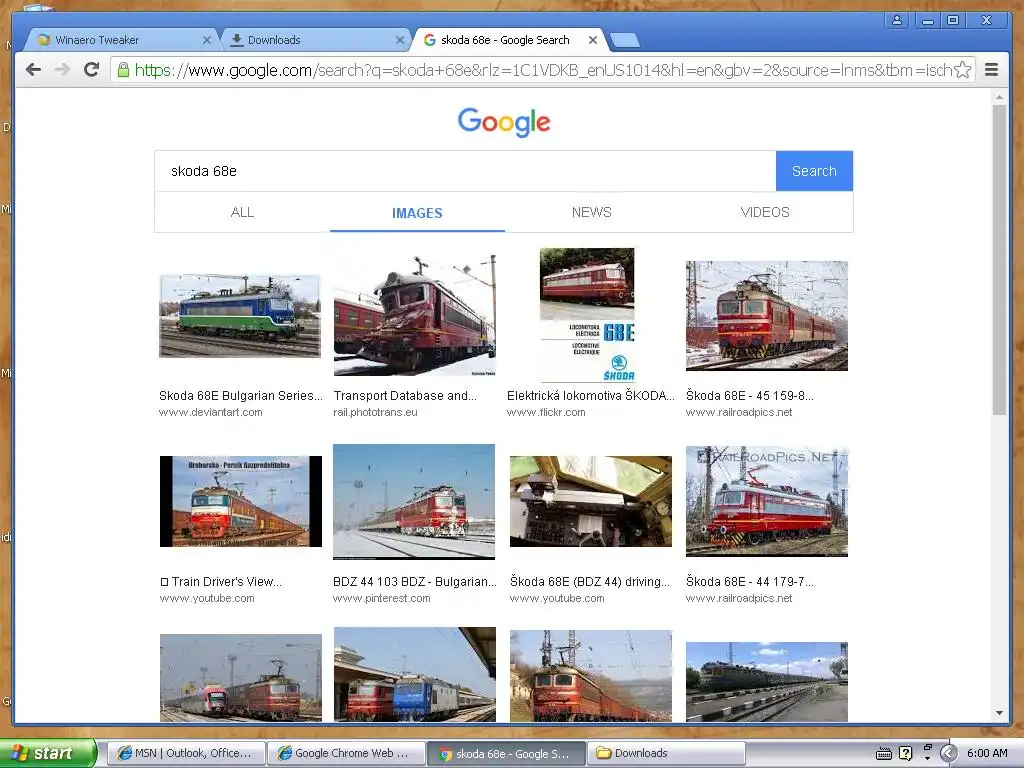Click the blue Search button
Image resolution: width=1024 pixels, height=768 pixels.
point(814,171)
